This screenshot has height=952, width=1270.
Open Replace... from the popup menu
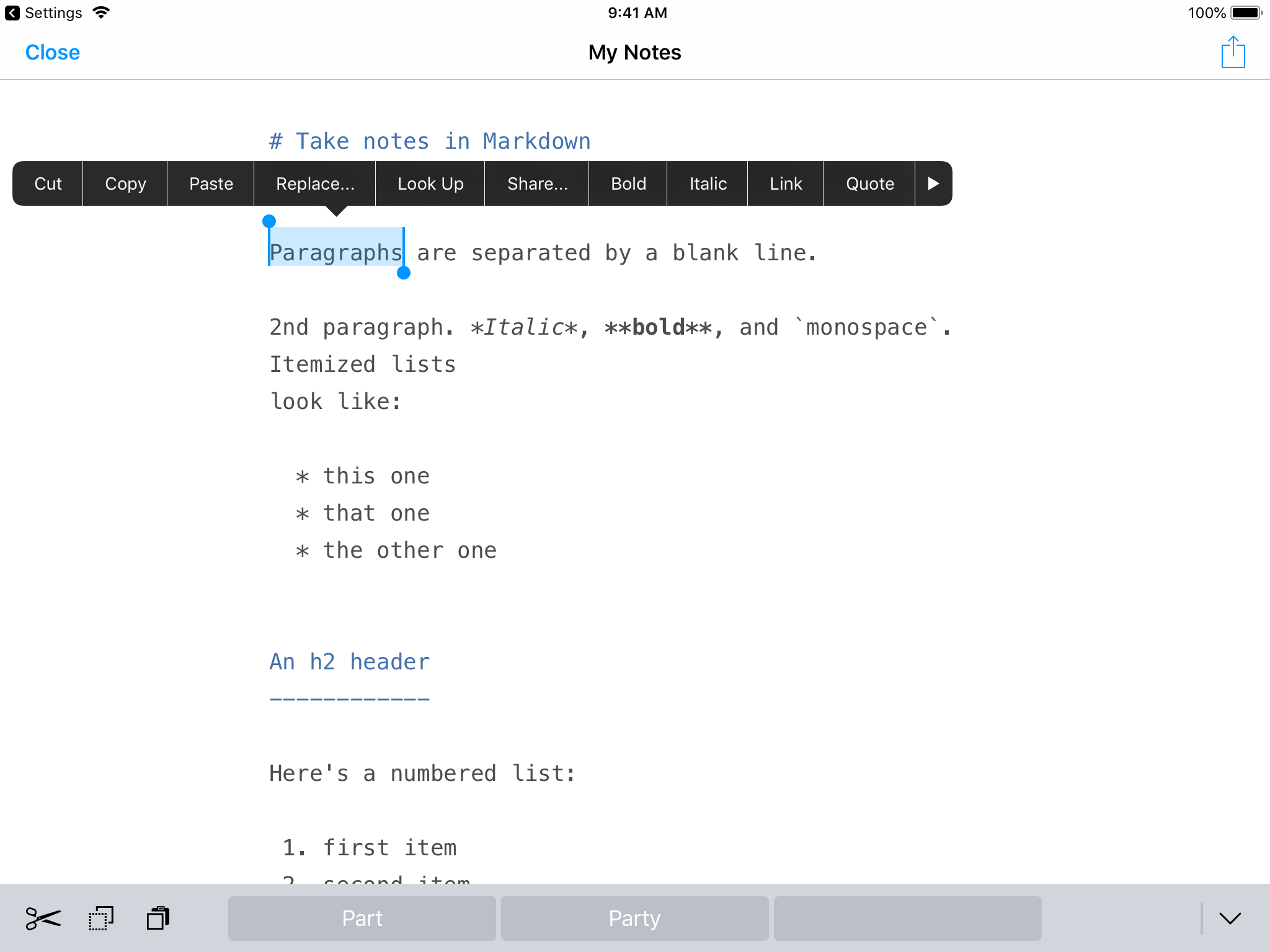coord(315,183)
